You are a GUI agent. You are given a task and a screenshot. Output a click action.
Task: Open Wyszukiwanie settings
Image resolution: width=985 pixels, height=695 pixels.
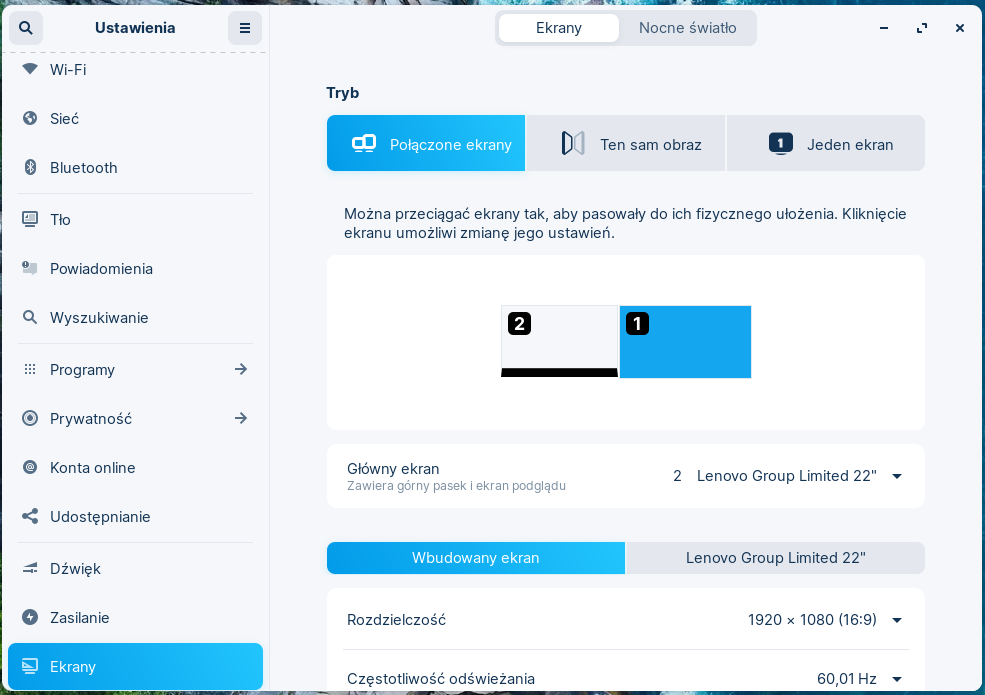(x=135, y=317)
